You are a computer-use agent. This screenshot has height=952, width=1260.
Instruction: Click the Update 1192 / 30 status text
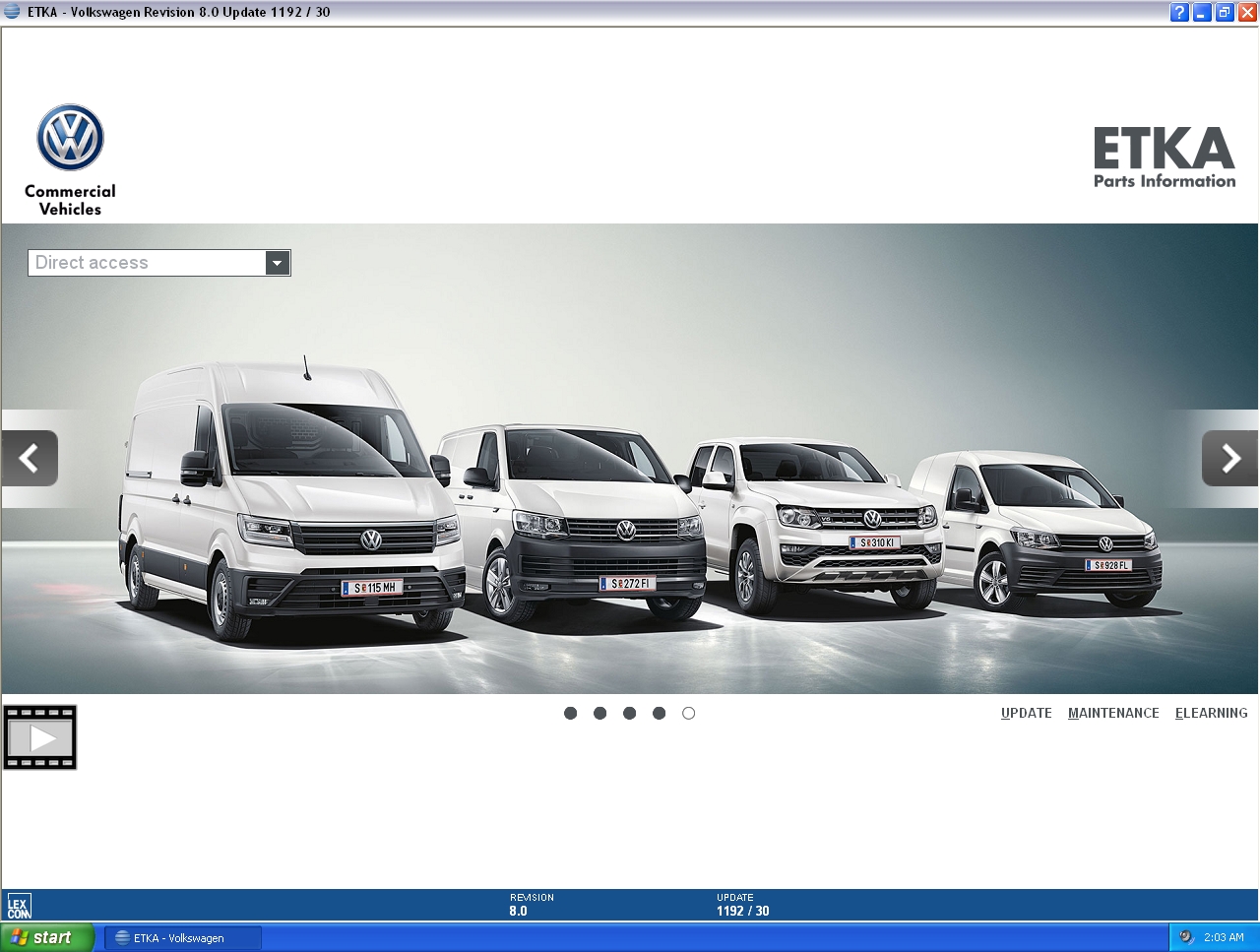[x=743, y=905]
